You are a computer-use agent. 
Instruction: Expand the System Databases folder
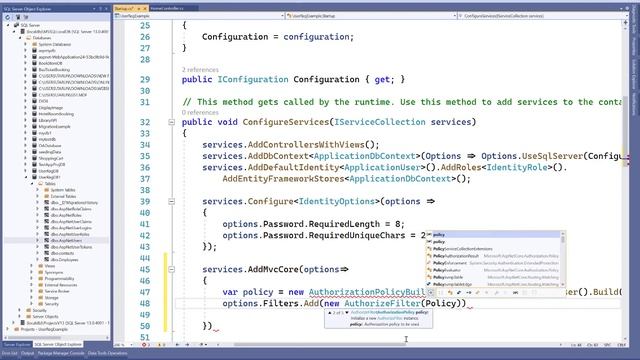click(26, 44)
